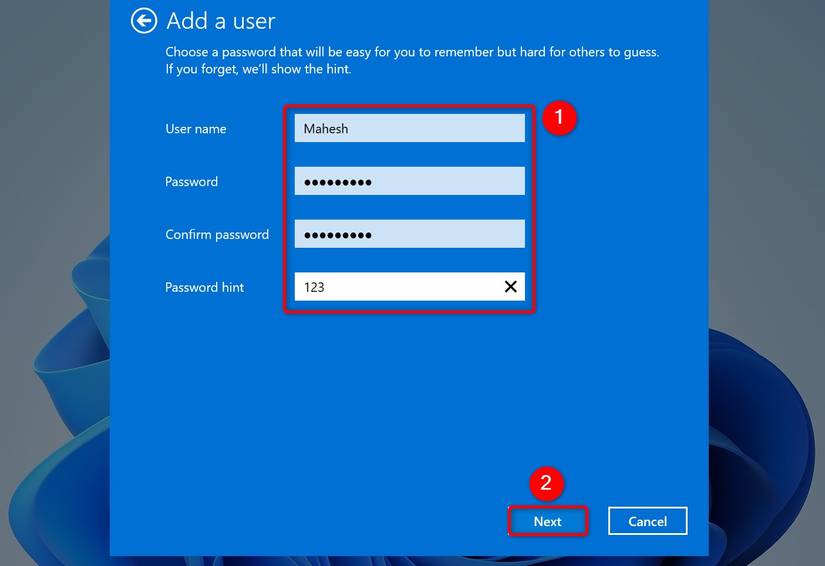
Task: Click the "Add a user" heading
Action: tap(220, 21)
